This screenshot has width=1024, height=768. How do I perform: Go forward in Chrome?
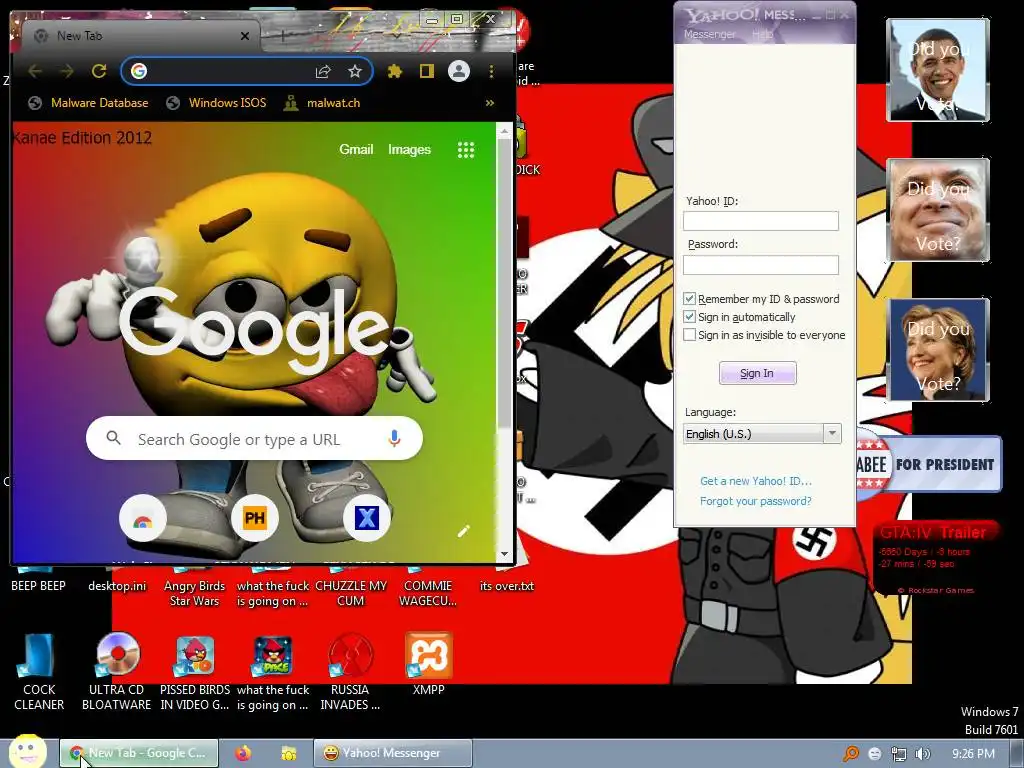pyautogui.click(x=67, y=71)
